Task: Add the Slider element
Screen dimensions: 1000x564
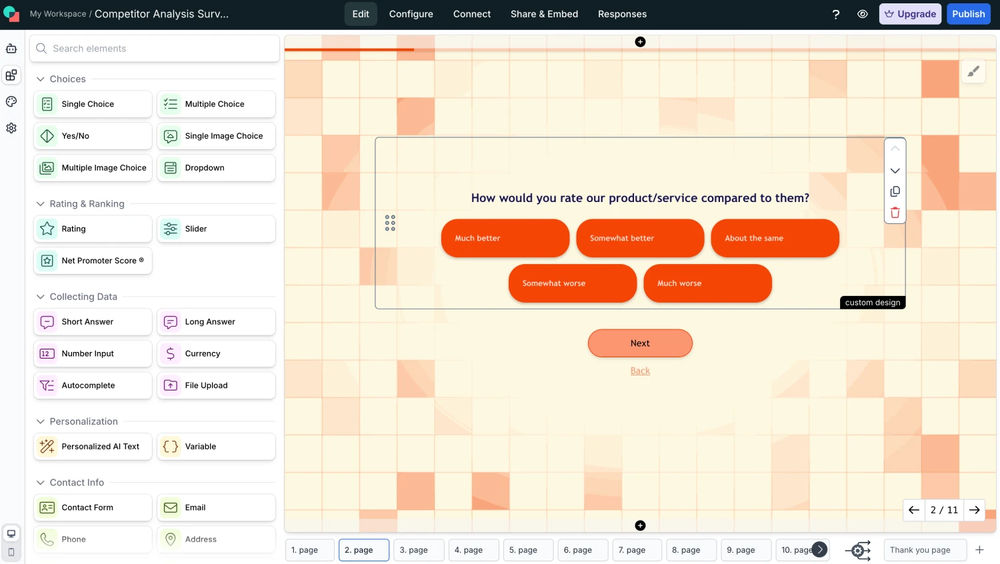Action: click(216, 229)
